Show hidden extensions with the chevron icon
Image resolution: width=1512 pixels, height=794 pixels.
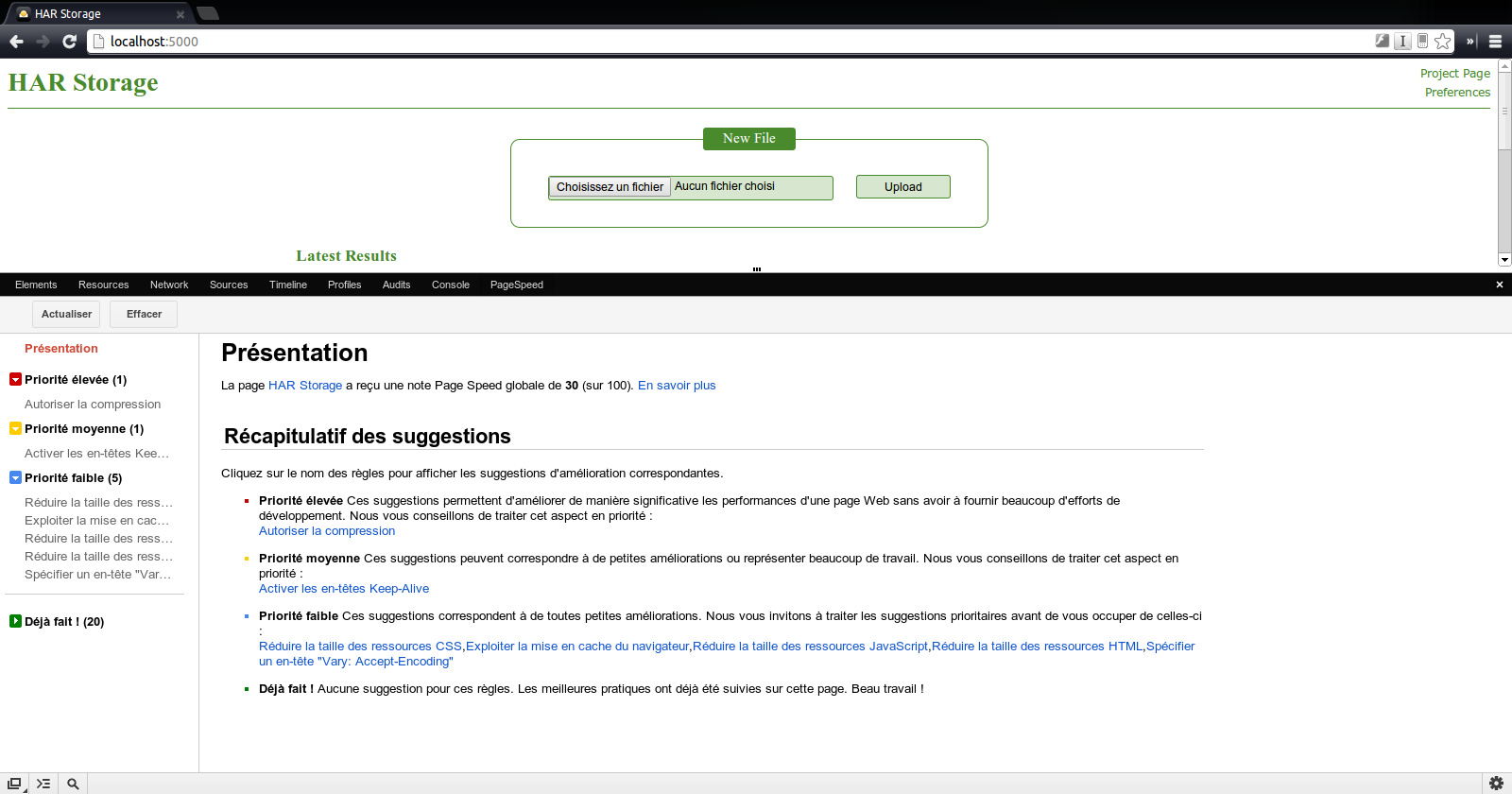1470,42
